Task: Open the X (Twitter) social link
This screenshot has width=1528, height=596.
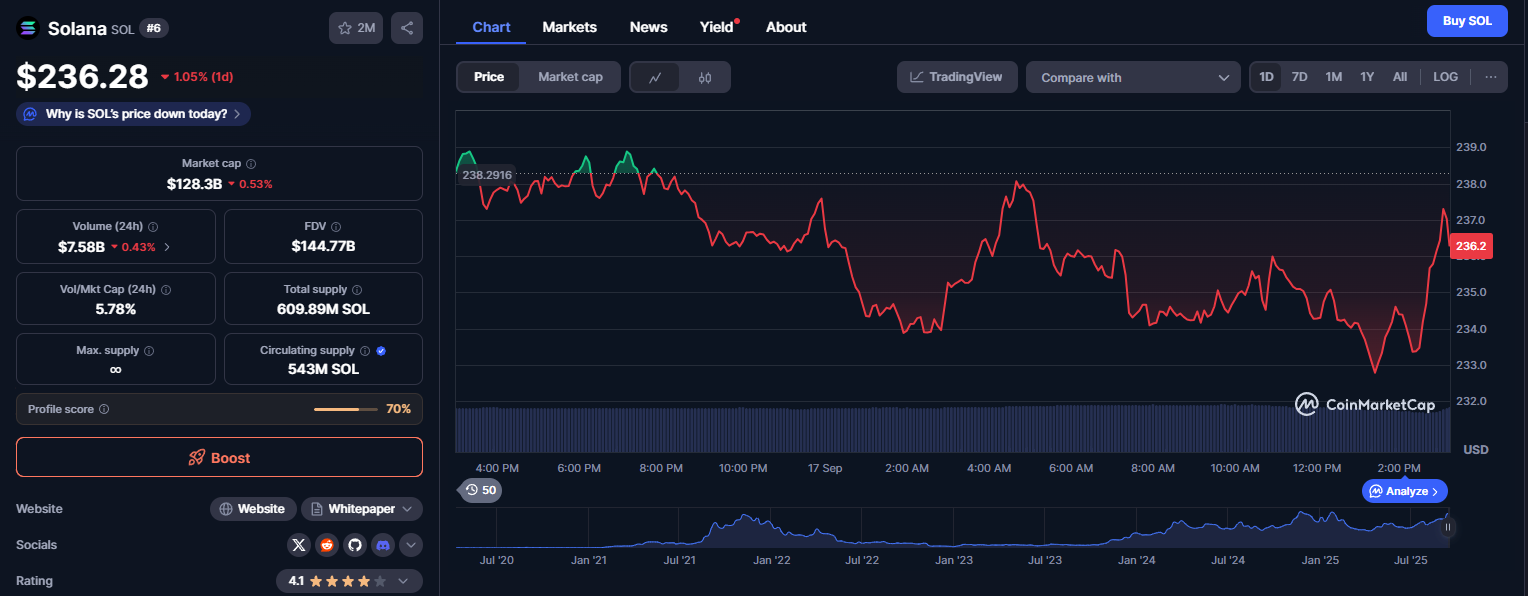Action: (299, 545)
